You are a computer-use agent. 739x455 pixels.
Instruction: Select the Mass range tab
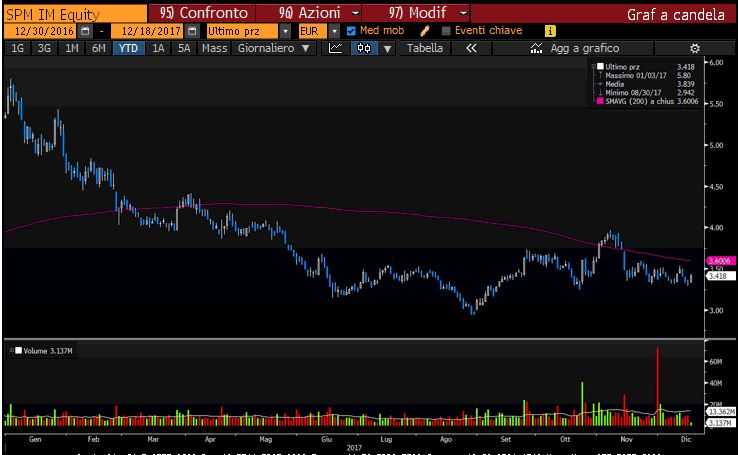214,48
